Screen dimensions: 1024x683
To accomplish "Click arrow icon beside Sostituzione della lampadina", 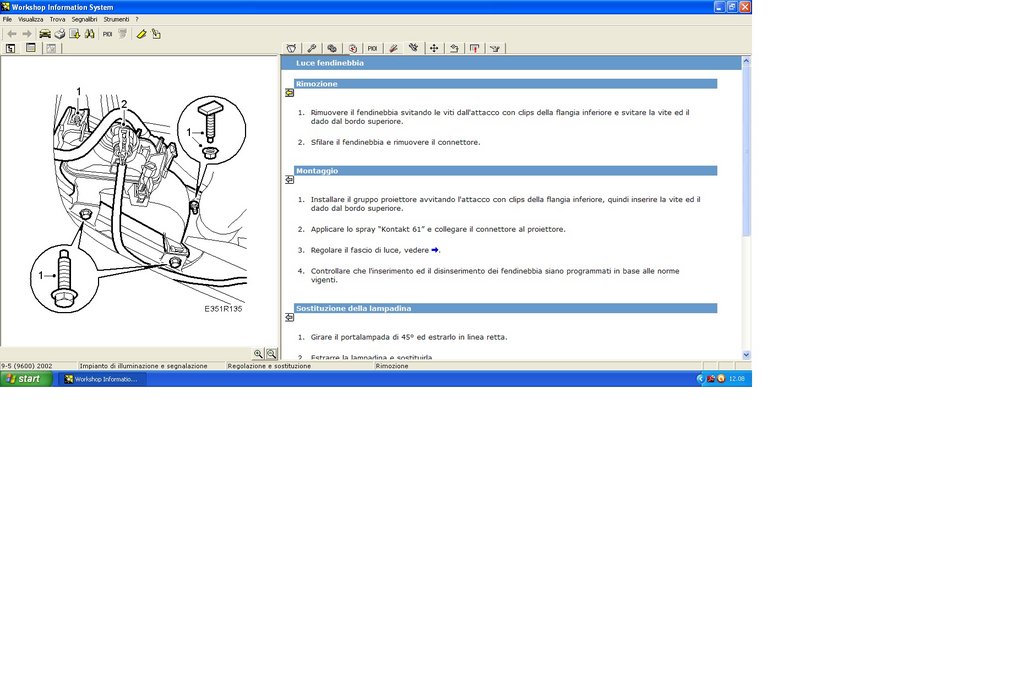I will (x=289, y=317).
